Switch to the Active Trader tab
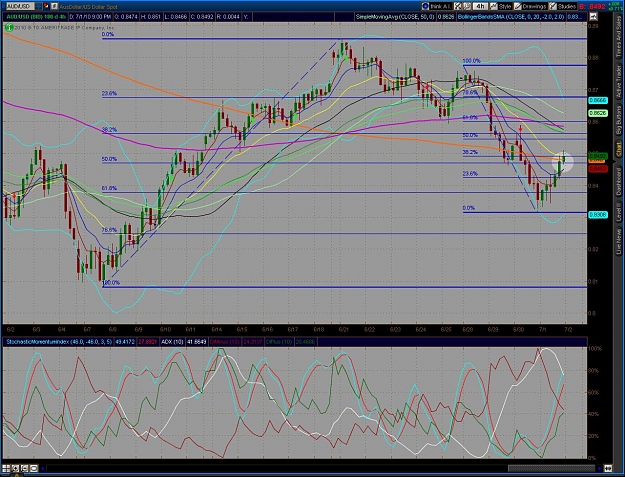The width and height of the screenshot is (625, 477). tap(619, 82)
